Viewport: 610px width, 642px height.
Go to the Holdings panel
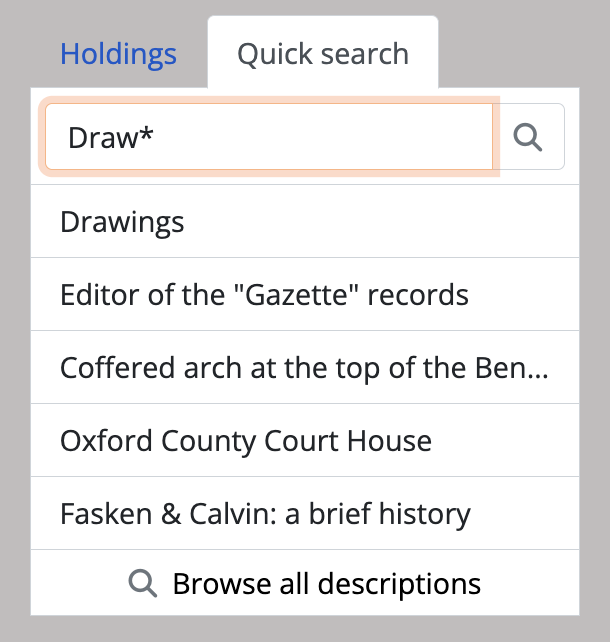pyautogui.click(x=118, y=54)
